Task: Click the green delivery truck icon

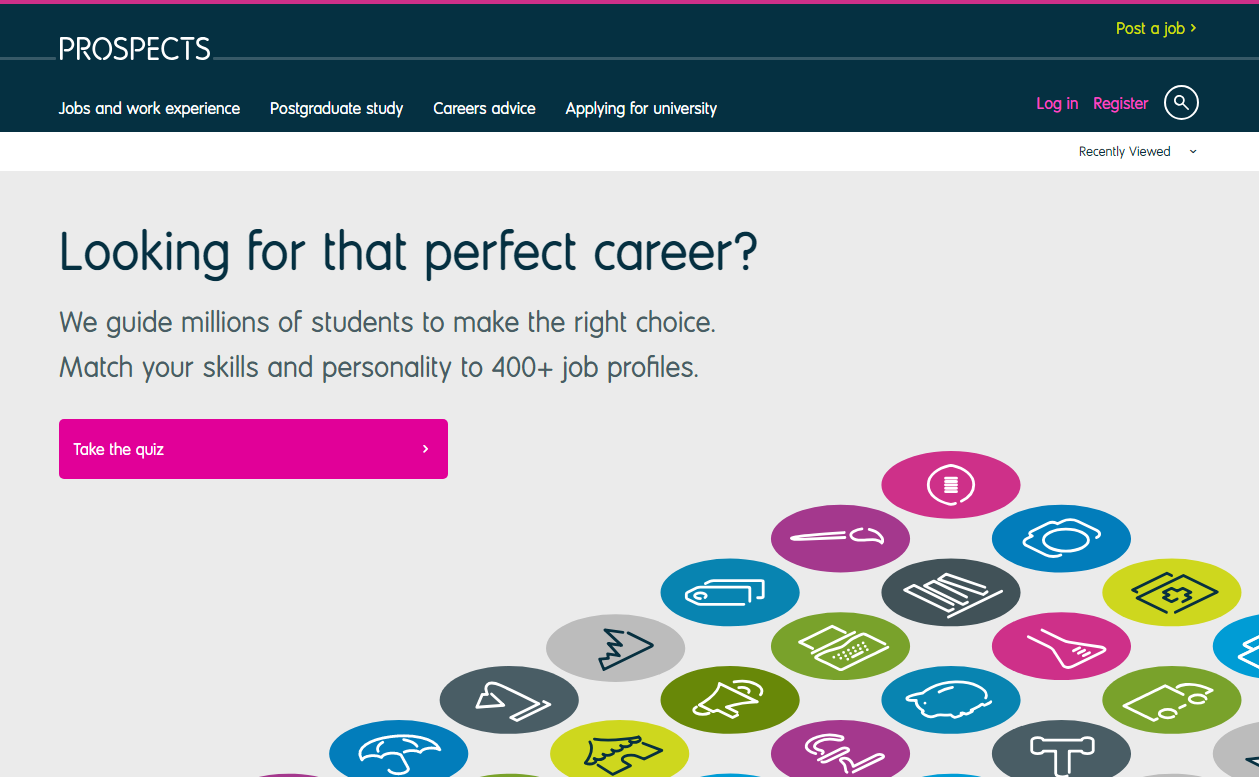Action: 1171,699
